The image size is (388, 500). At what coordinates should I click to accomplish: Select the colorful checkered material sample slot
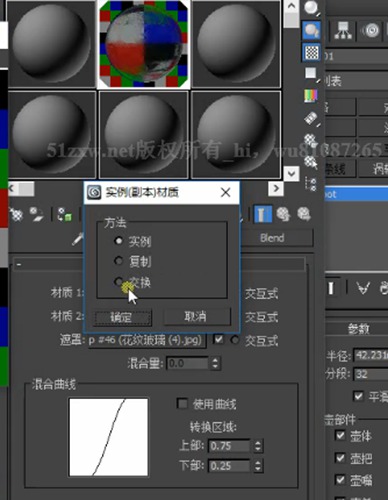(144, 44)
